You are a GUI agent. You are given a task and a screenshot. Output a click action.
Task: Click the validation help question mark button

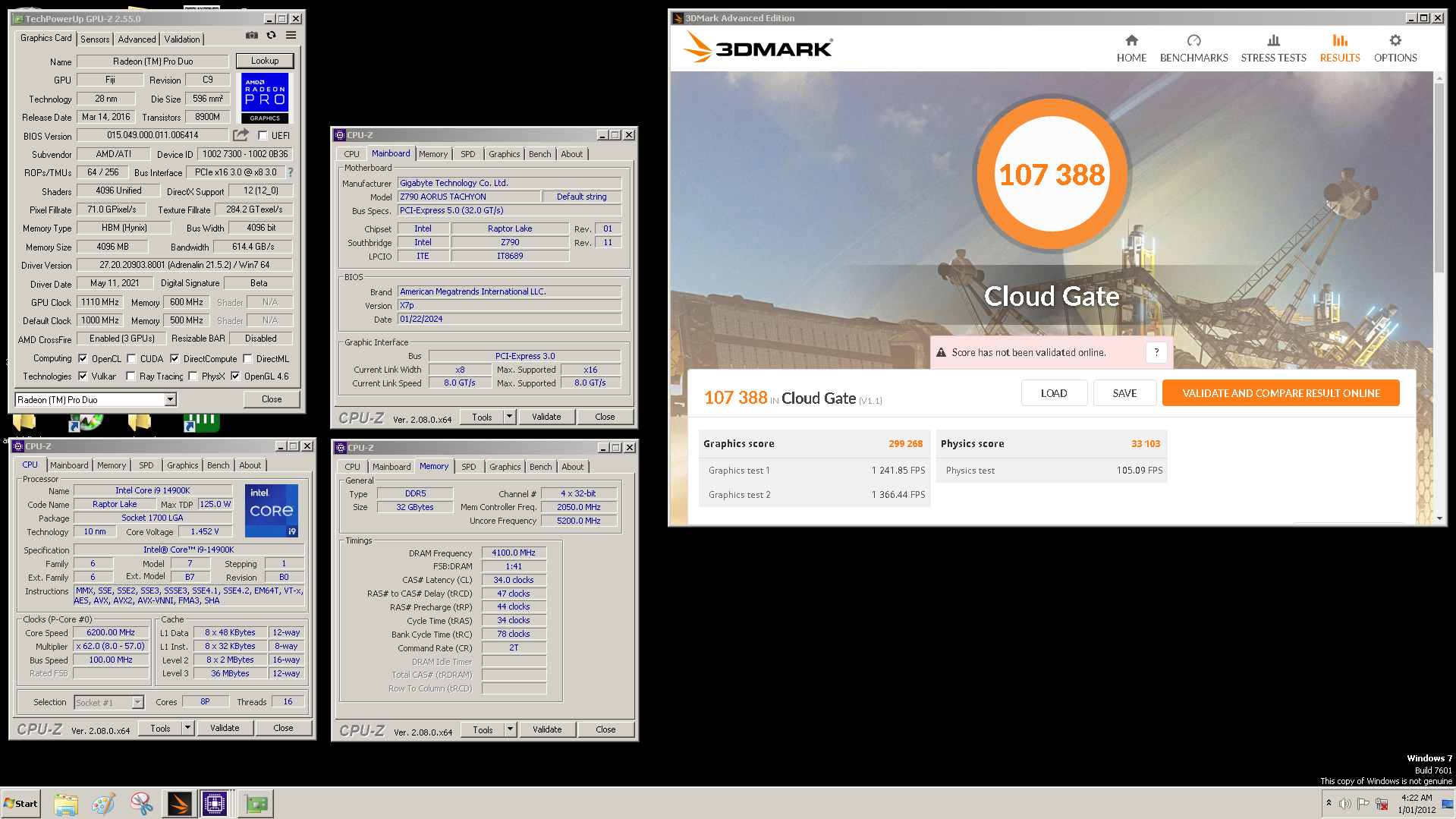click(1156, 352)
